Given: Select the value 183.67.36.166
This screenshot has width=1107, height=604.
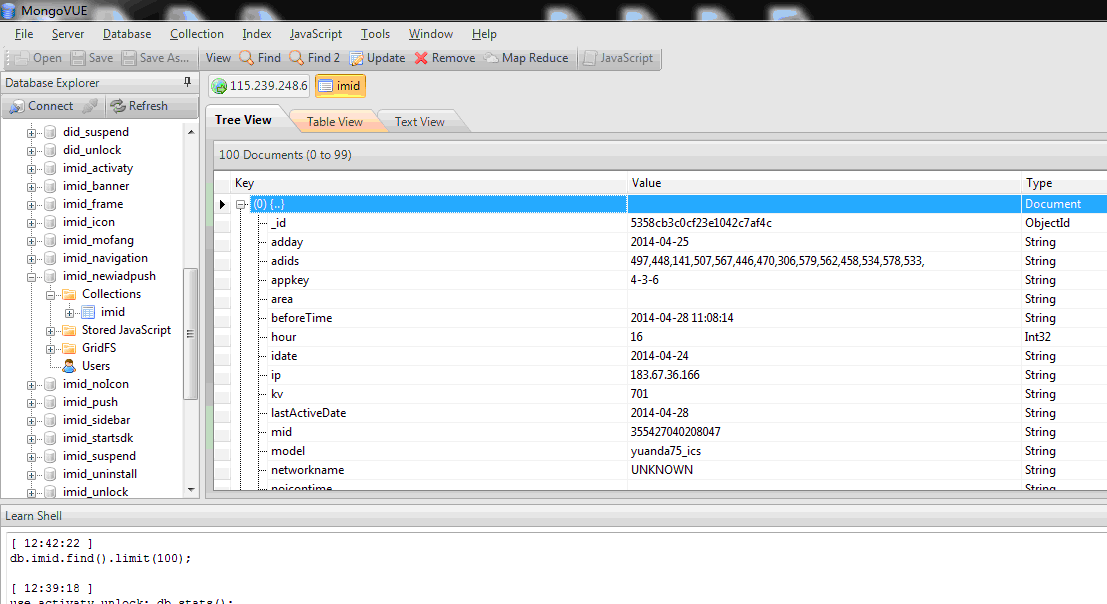Looking at the screenshot, I should pos(665,375).
